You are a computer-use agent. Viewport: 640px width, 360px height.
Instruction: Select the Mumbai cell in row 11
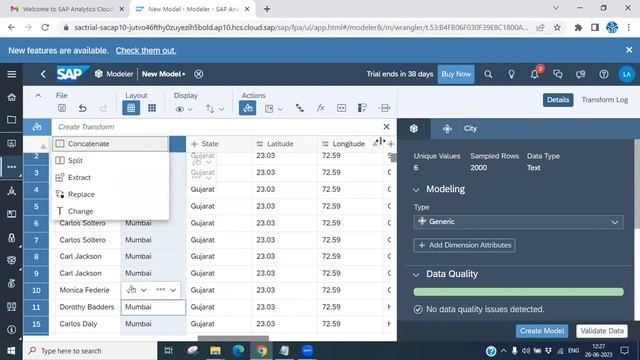tap(153, 307)
